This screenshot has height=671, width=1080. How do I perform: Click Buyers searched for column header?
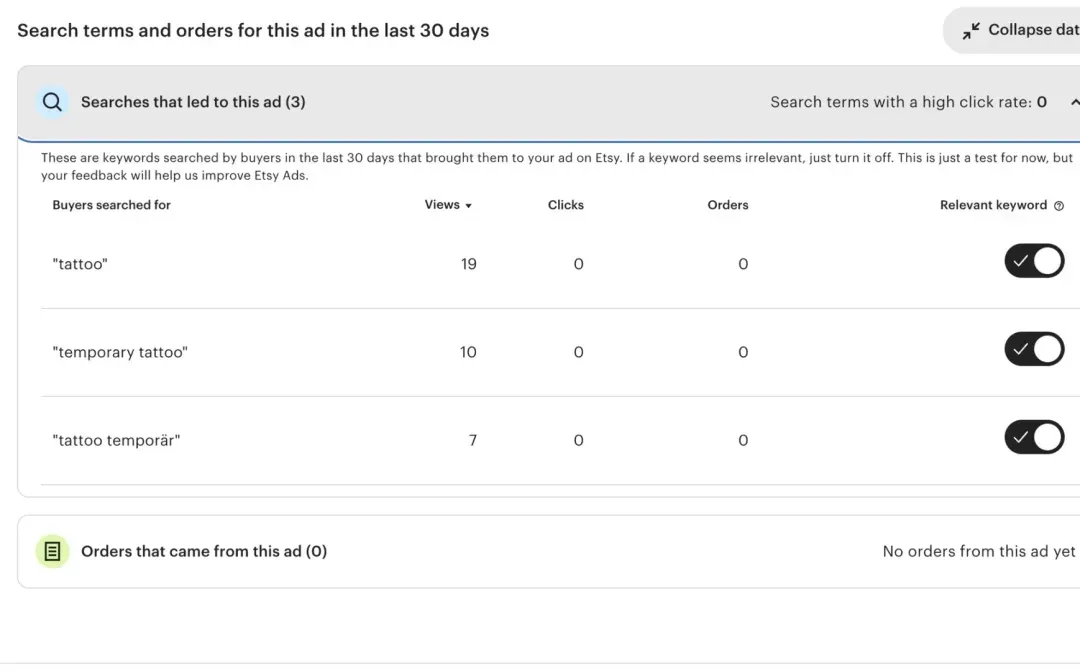[x=111, y=205]
